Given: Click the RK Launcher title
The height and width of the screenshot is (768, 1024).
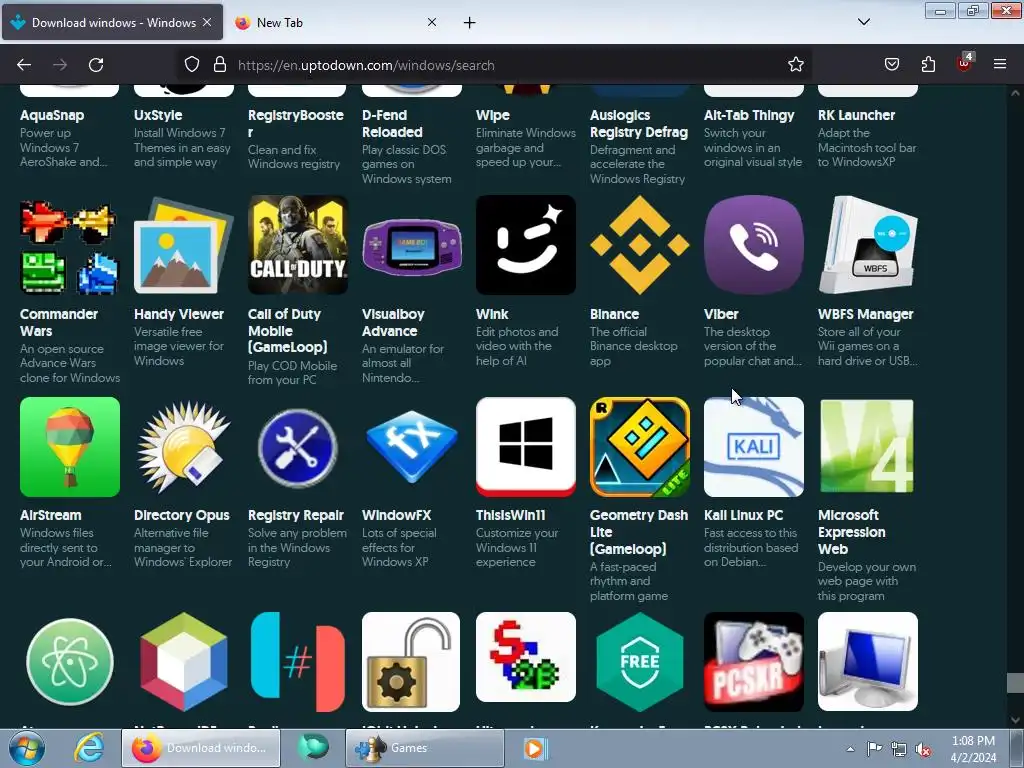Looking at the screenshot, I should (856, 116).
